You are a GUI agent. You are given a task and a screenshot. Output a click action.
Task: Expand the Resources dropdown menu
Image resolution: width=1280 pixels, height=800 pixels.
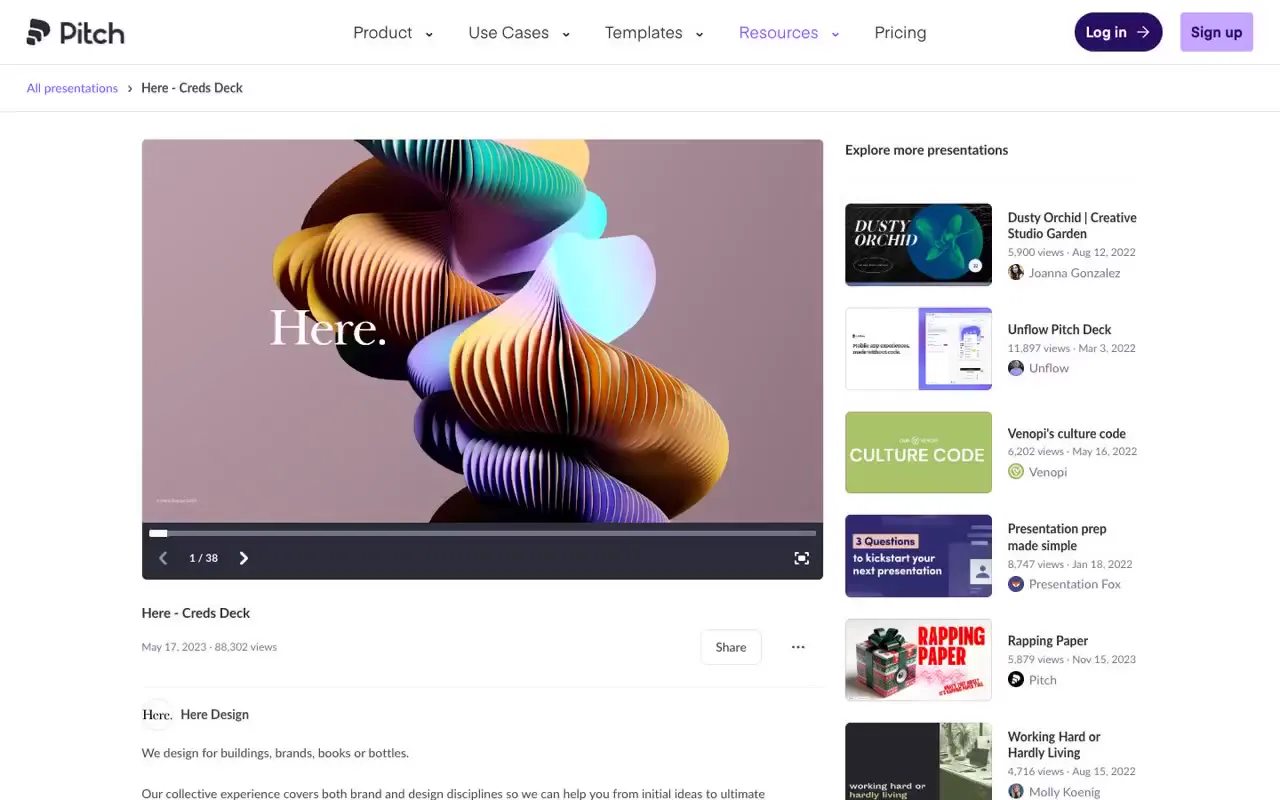point(789,33)
